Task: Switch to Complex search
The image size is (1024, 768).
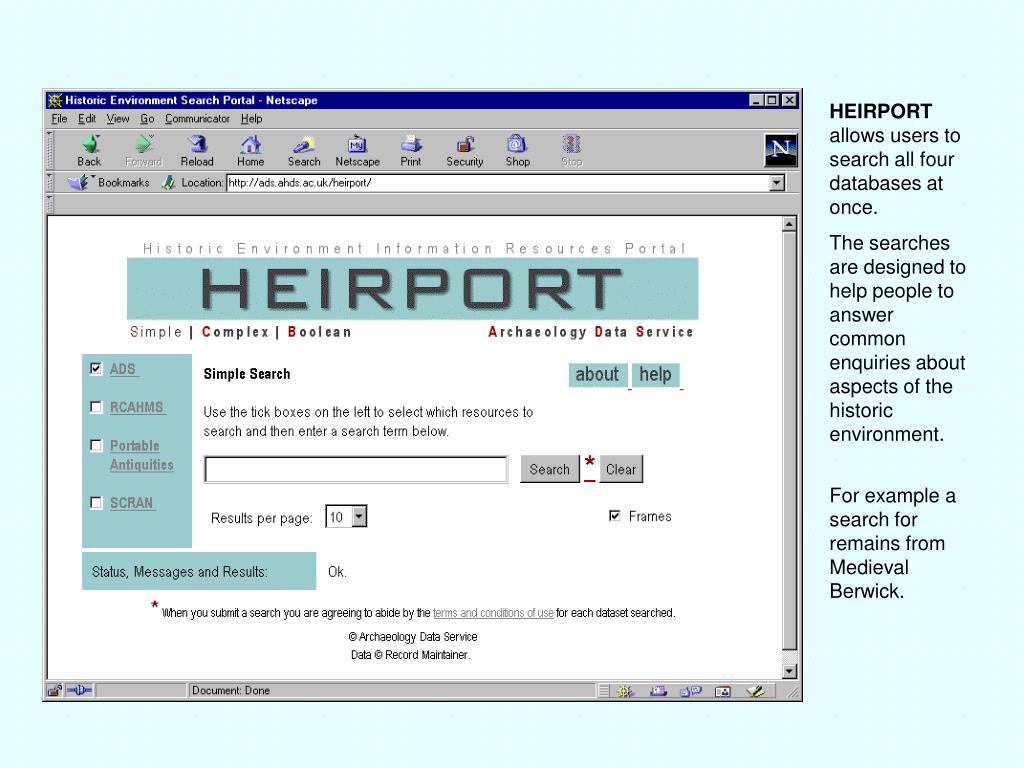Action: [x=236, y=332]
